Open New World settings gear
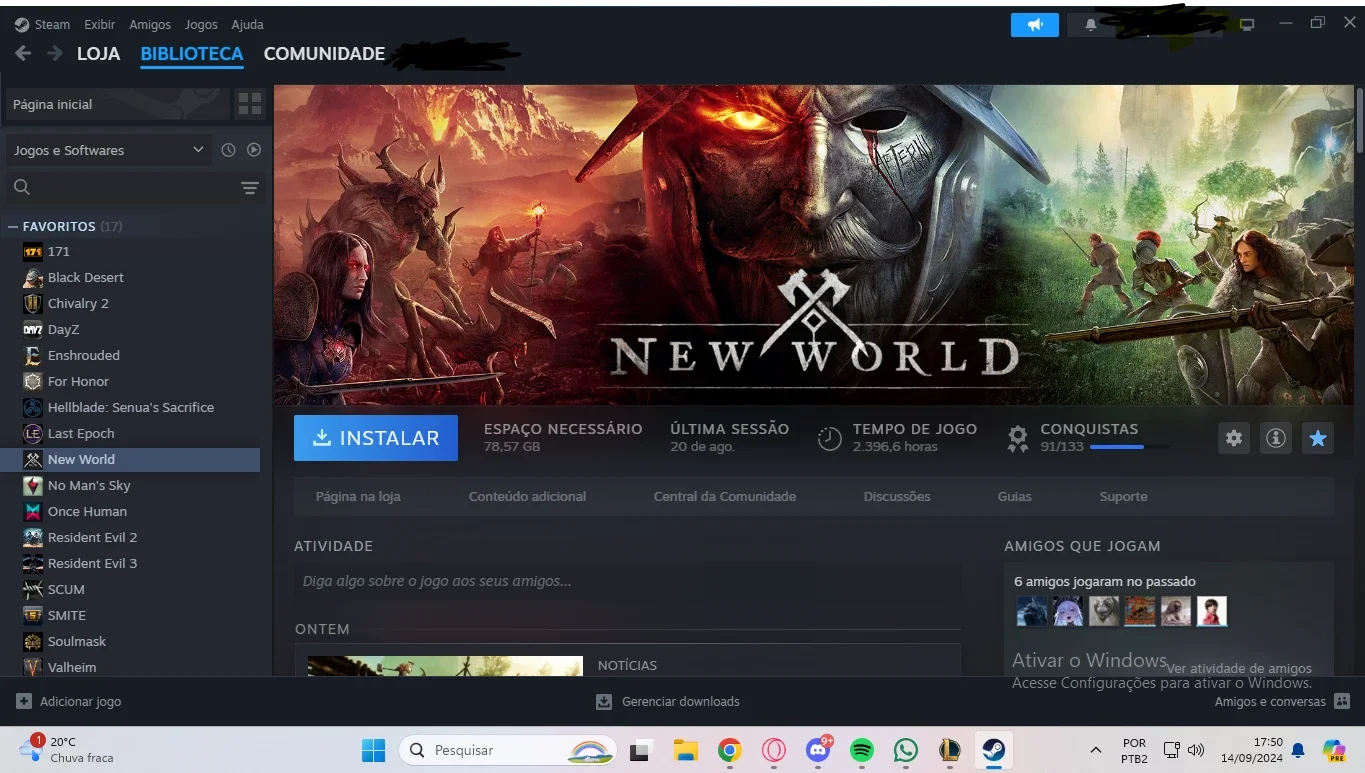This screenshot has height=773, width=1365. click(1234, 438)
